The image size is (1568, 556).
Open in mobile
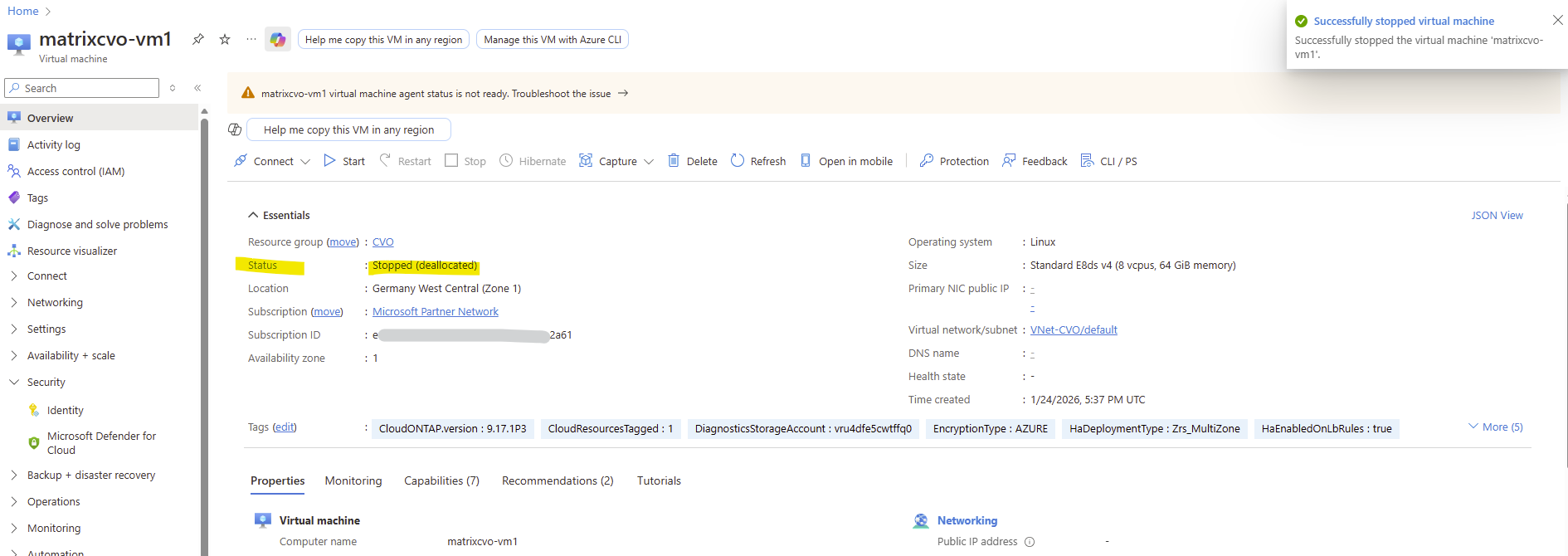pos(846,161)
